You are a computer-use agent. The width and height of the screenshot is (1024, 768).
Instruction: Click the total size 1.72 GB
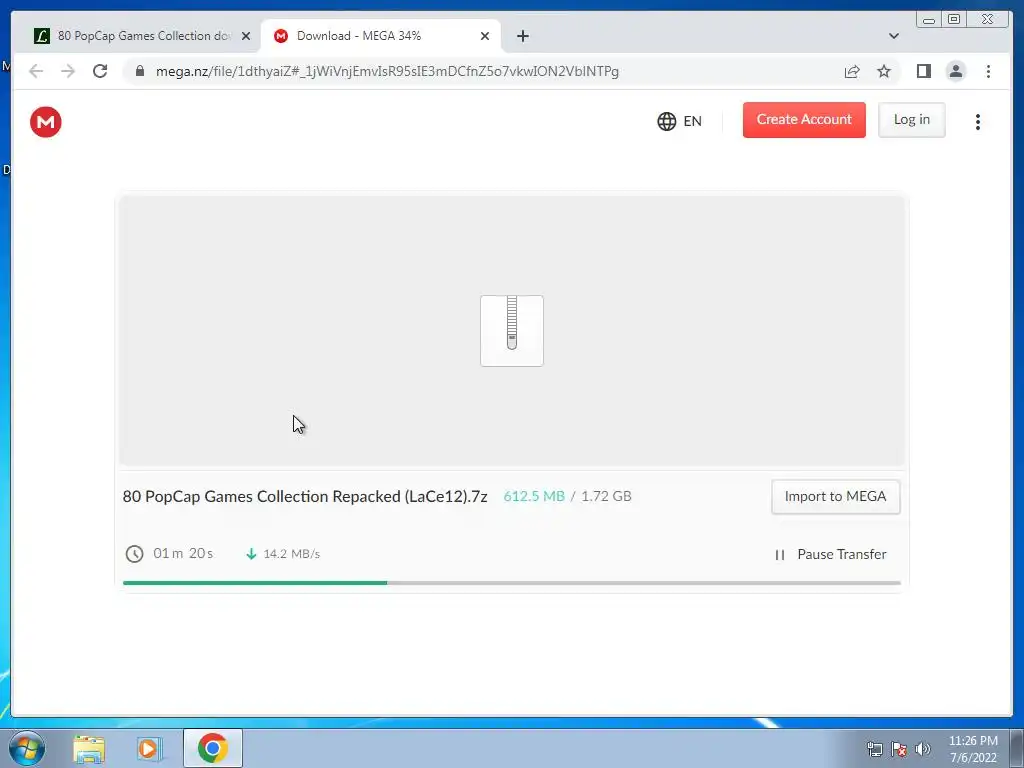tap(606, 496)
